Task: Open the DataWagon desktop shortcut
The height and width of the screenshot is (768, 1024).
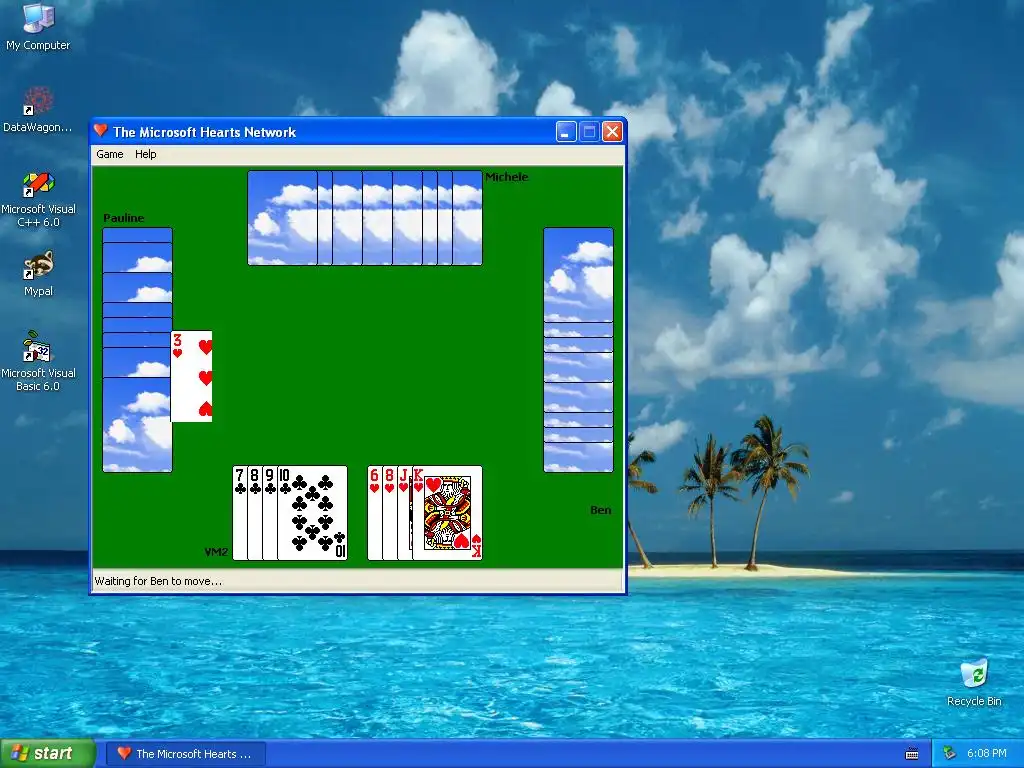Action: pos(38,110)
